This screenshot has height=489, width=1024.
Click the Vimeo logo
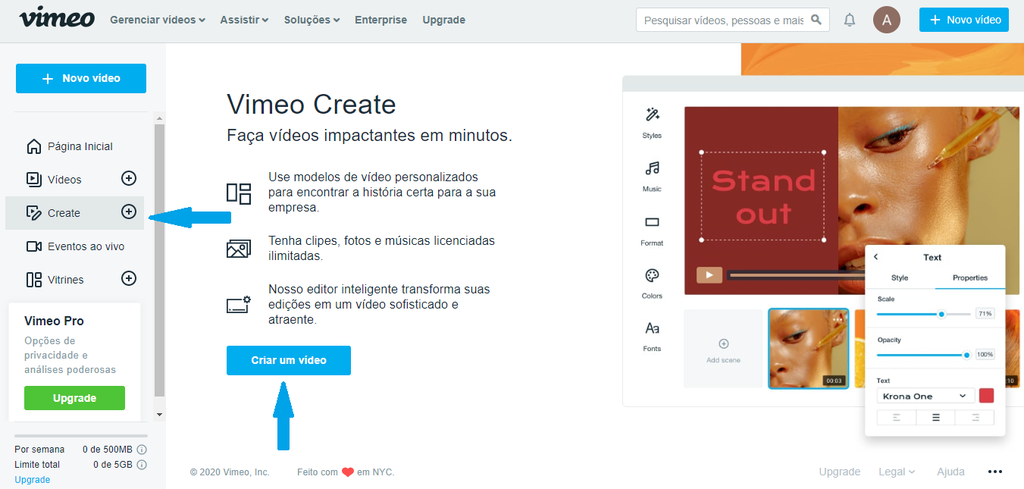(57, 19)
